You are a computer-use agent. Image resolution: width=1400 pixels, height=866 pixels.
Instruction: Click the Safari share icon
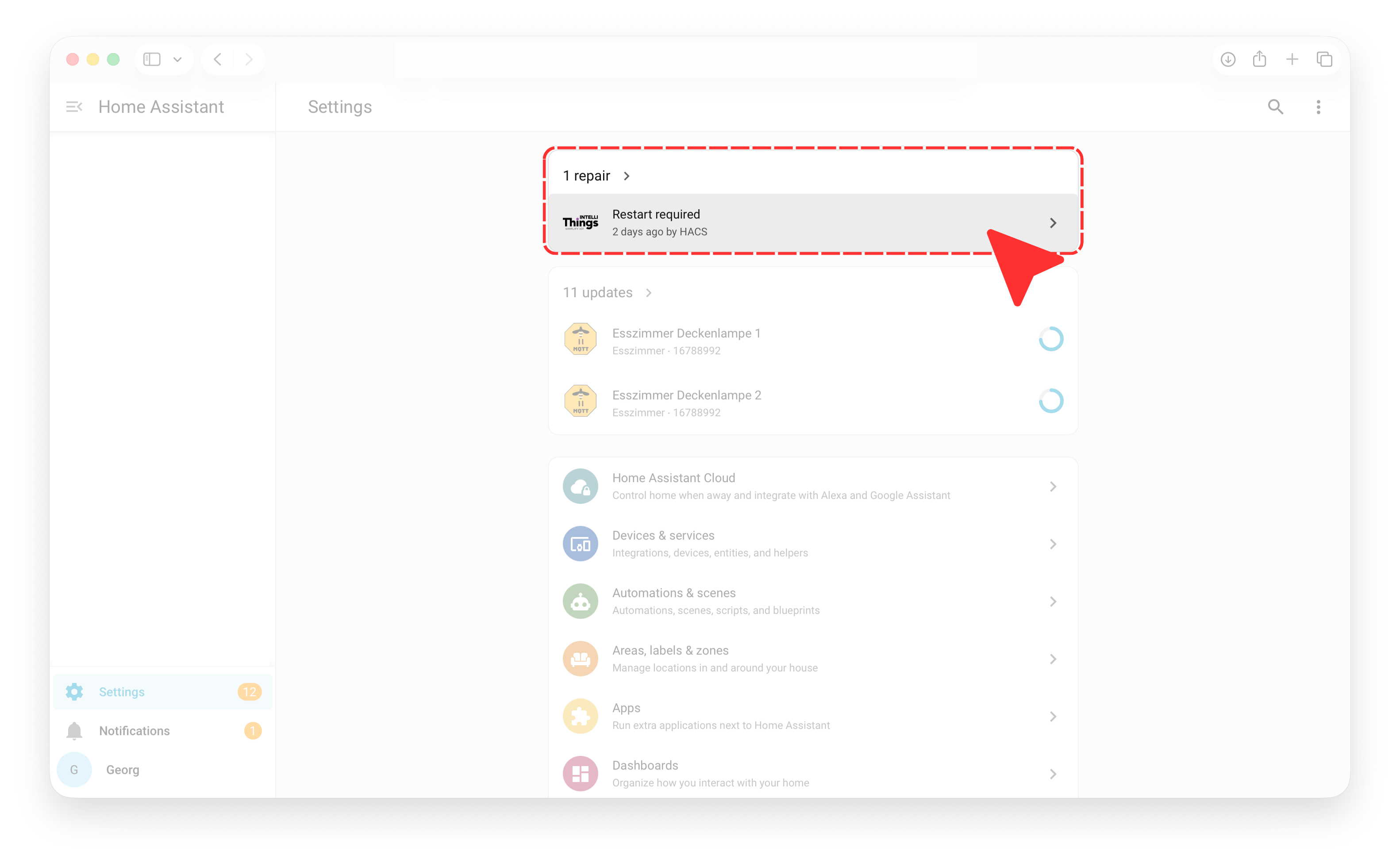tap(1259, 59)
